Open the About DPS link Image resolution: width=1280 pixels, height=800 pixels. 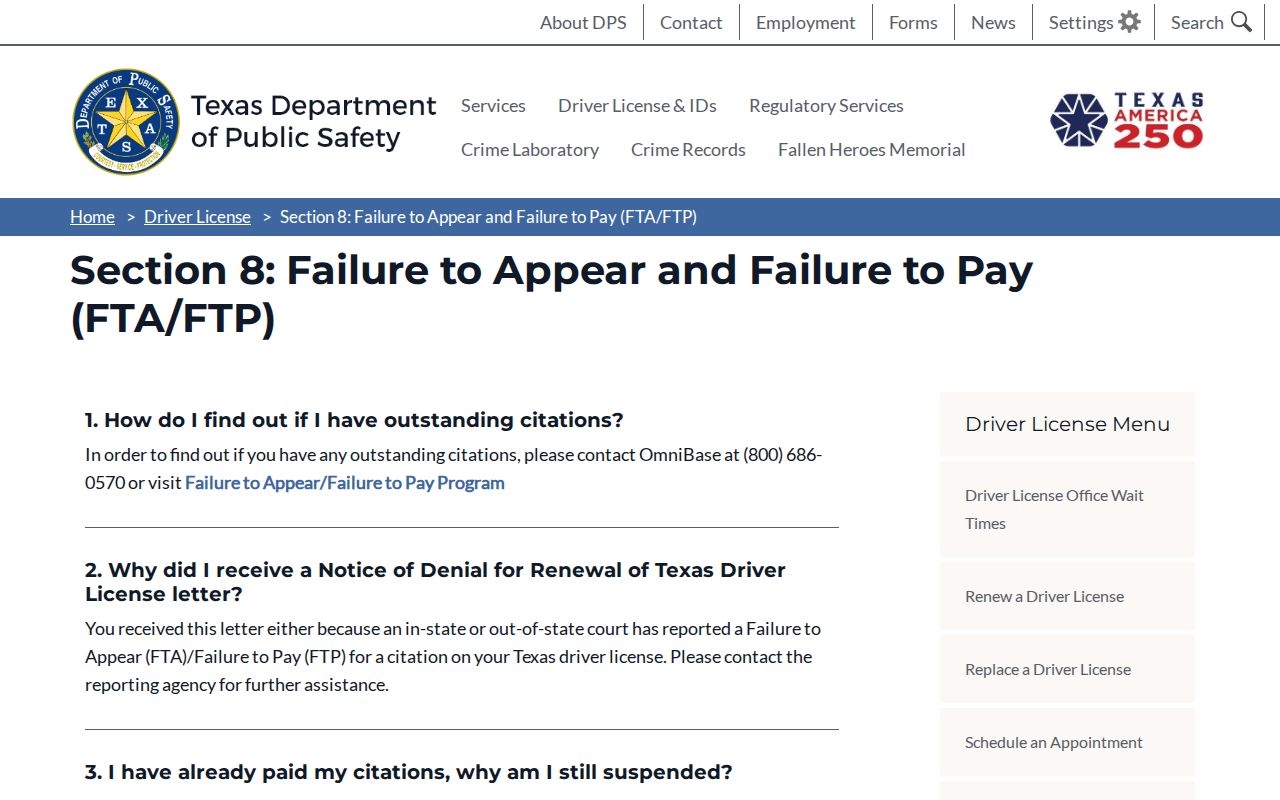pyautogui.click(x=583, y=22)
